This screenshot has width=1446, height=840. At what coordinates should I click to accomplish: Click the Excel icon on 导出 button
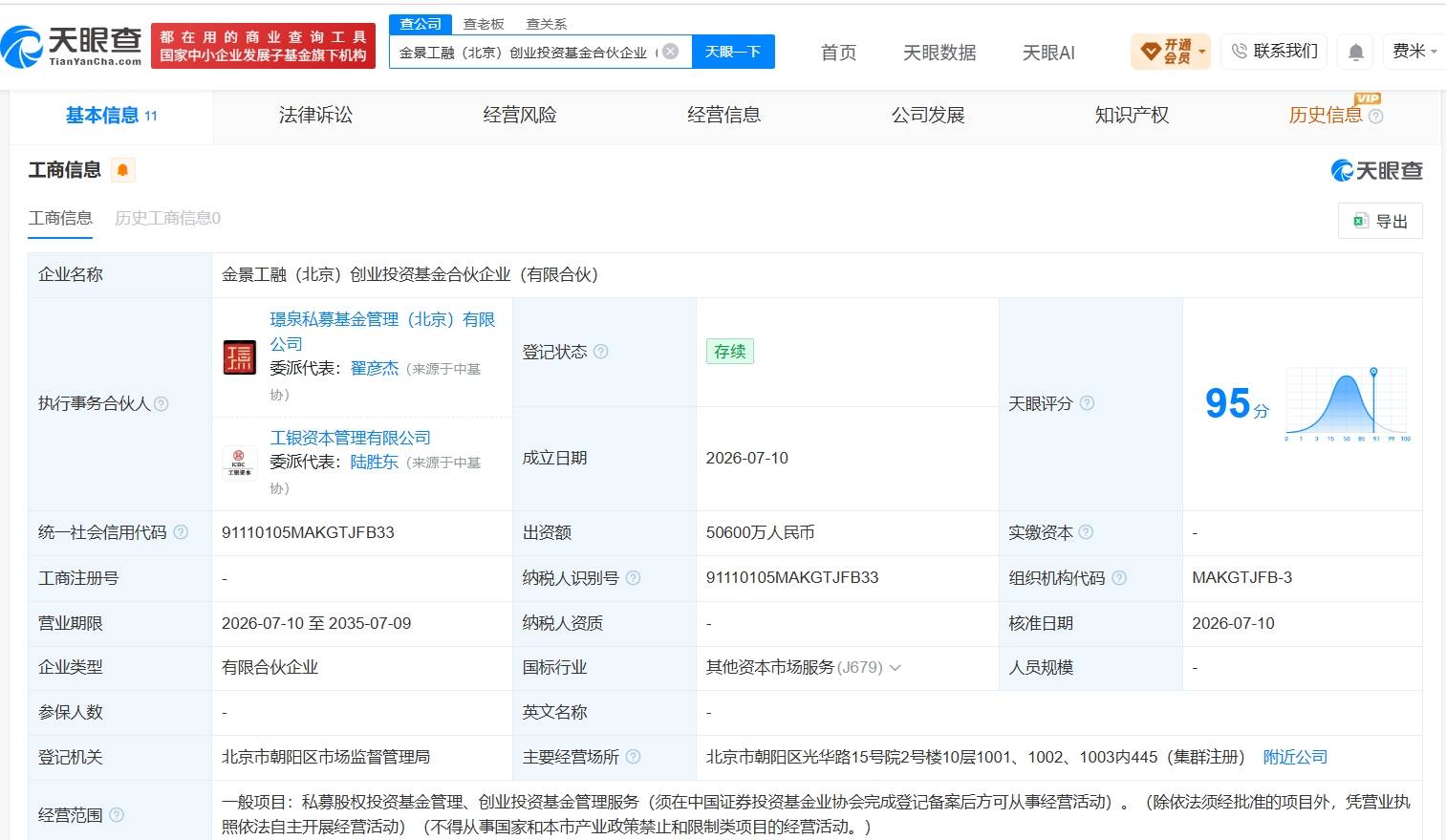1360,222
